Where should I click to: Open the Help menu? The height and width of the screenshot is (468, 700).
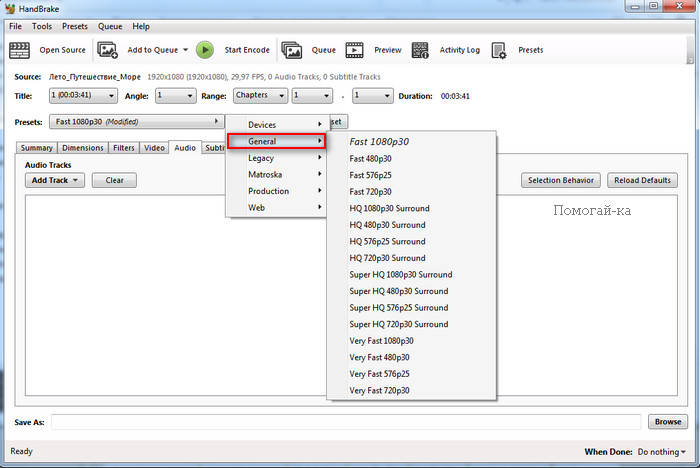click(x=141, y=26)
